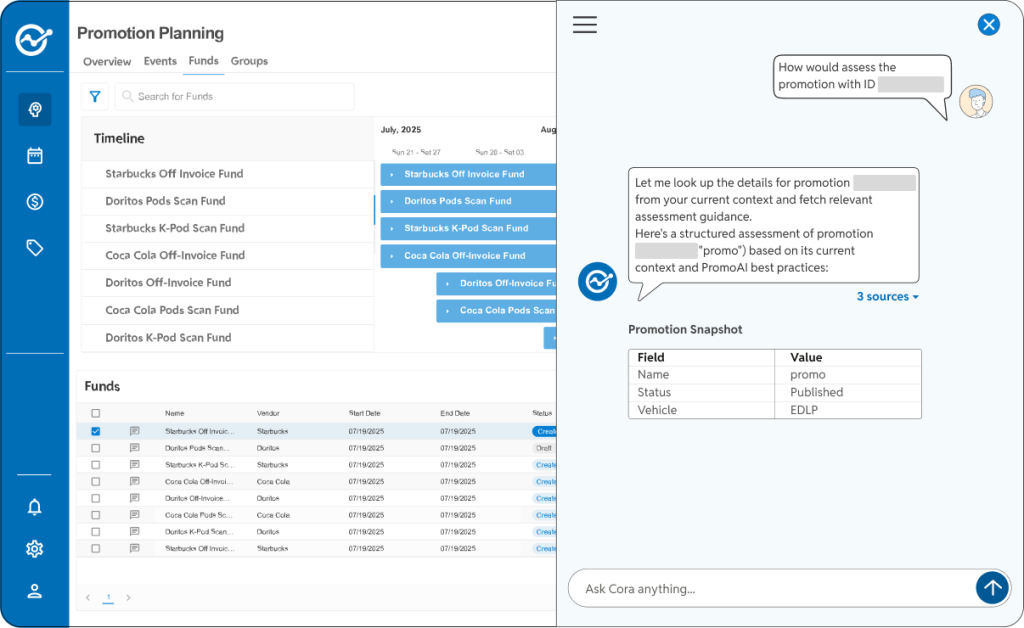Open notes icon for Doritos Off-Invoice row
1024x628 pixels.
point(135,498)
